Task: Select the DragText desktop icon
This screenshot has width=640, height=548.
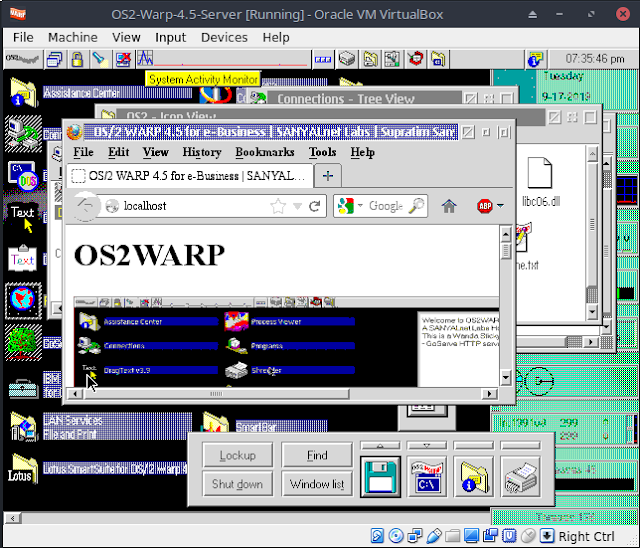Action: 23,217
